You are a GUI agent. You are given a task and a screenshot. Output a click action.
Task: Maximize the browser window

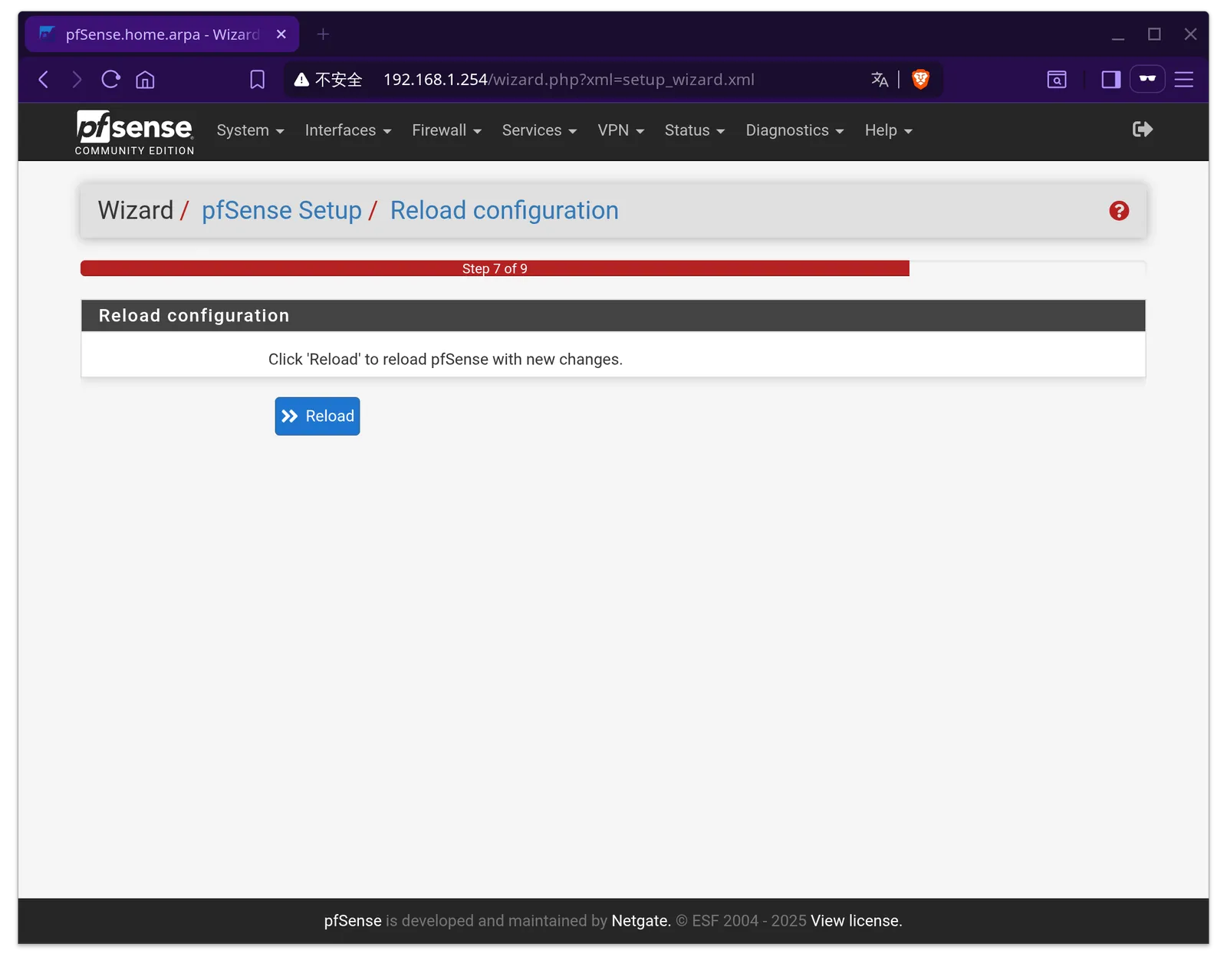point(1154,35)
